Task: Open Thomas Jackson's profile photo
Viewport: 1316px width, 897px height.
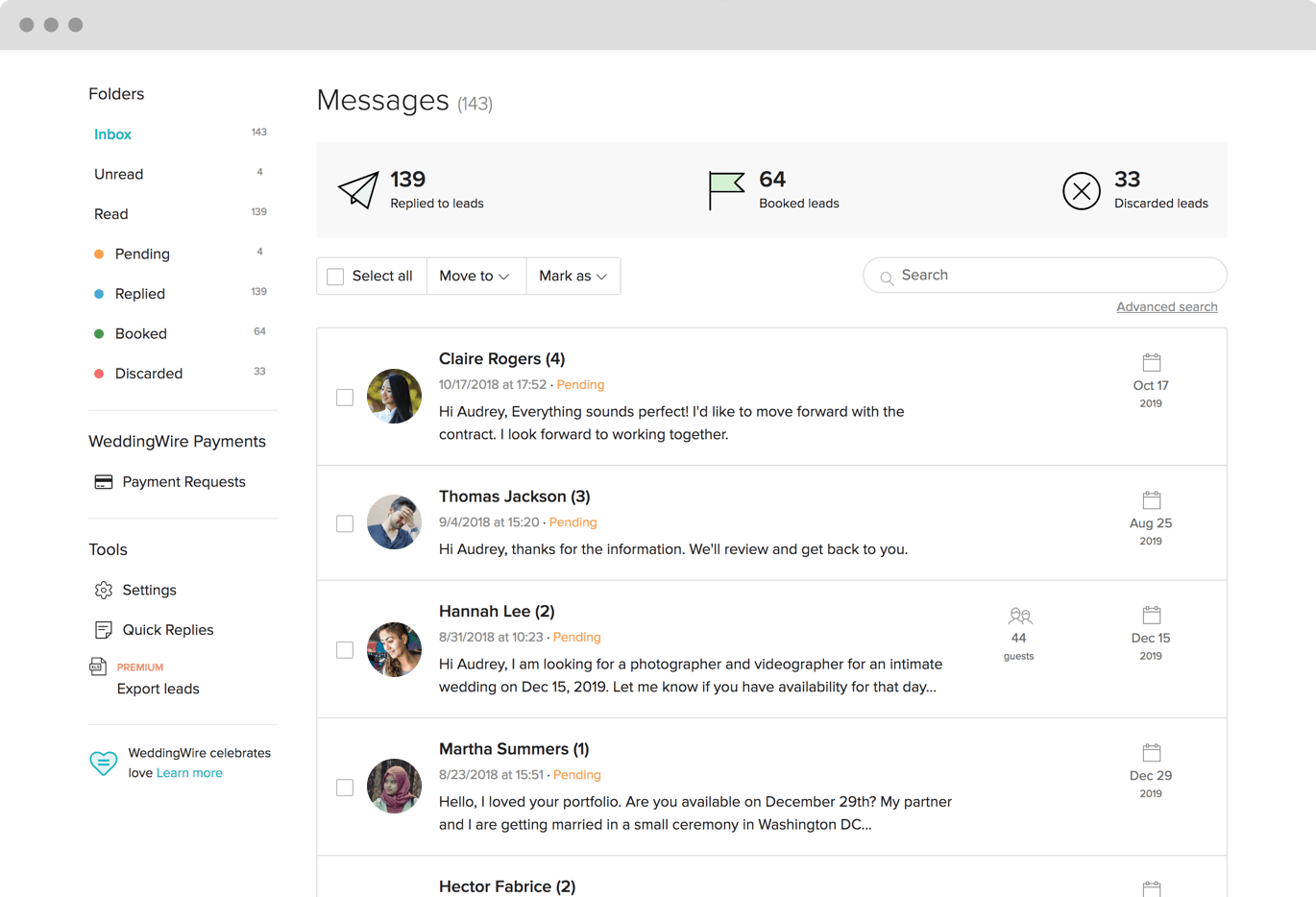Action: coord(394,522)
